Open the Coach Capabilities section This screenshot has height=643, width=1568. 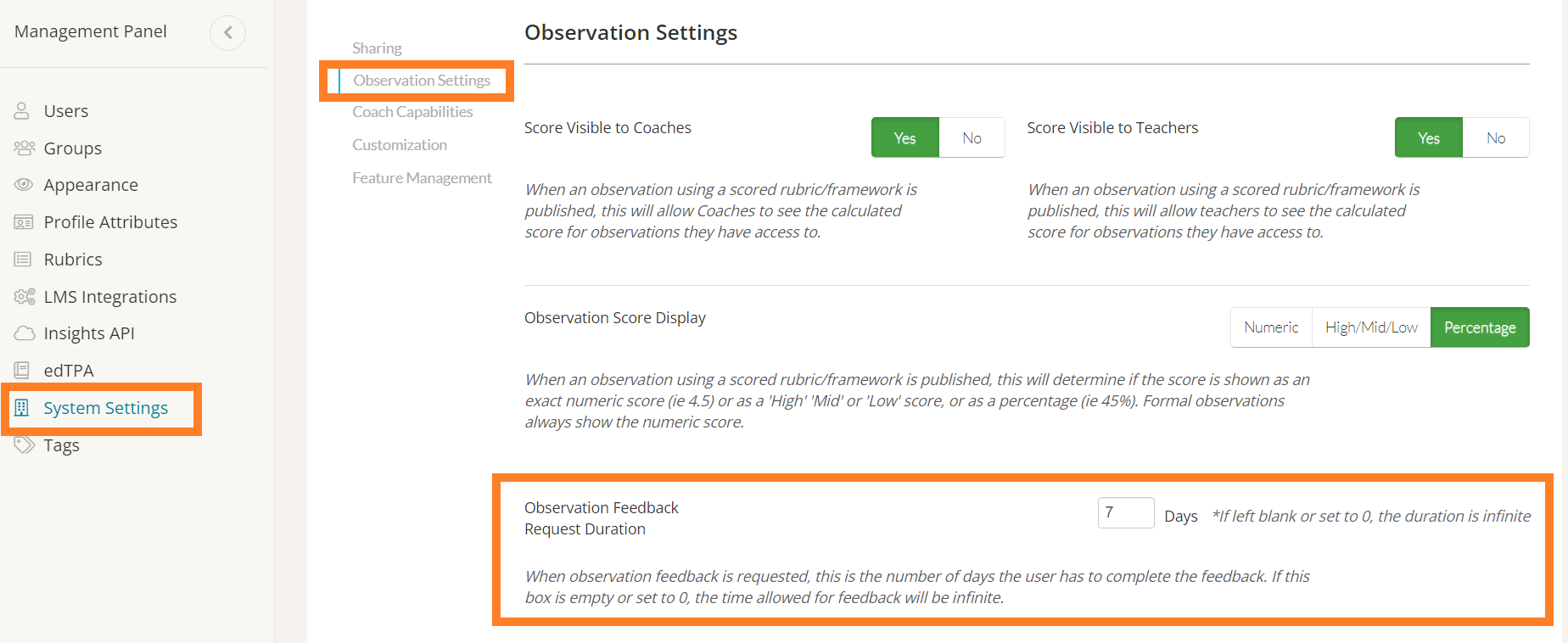point(412,112)
